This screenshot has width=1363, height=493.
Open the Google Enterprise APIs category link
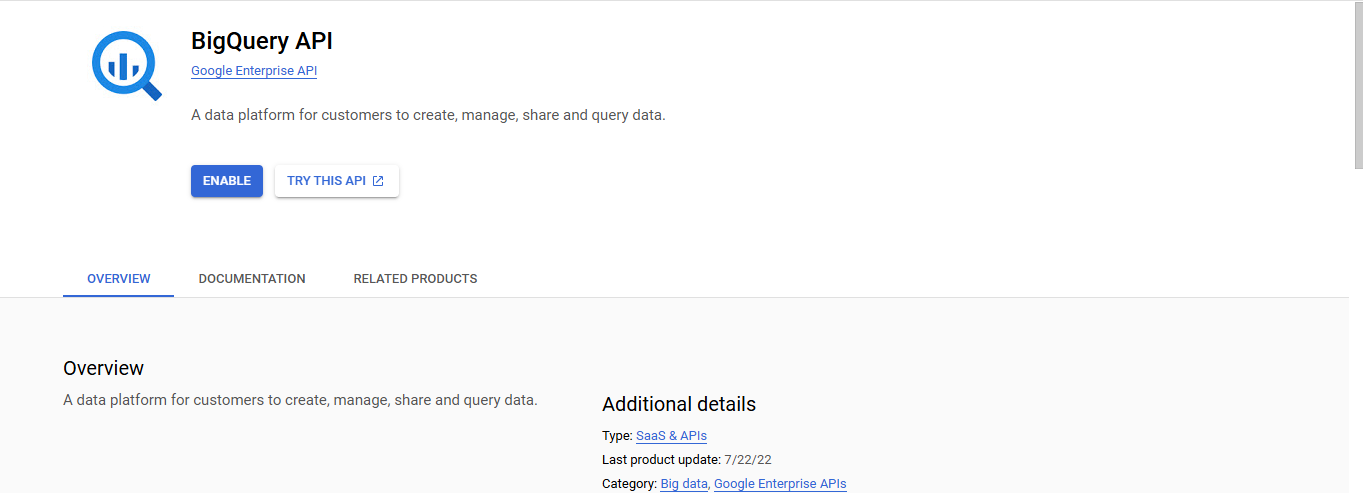[x=780, y=484]
